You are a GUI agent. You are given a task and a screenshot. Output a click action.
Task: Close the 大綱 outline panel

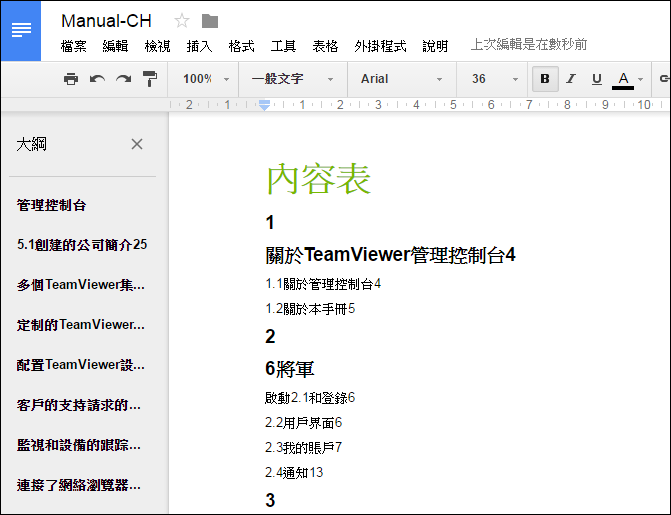pyautogui.click(x=137, y=144)
